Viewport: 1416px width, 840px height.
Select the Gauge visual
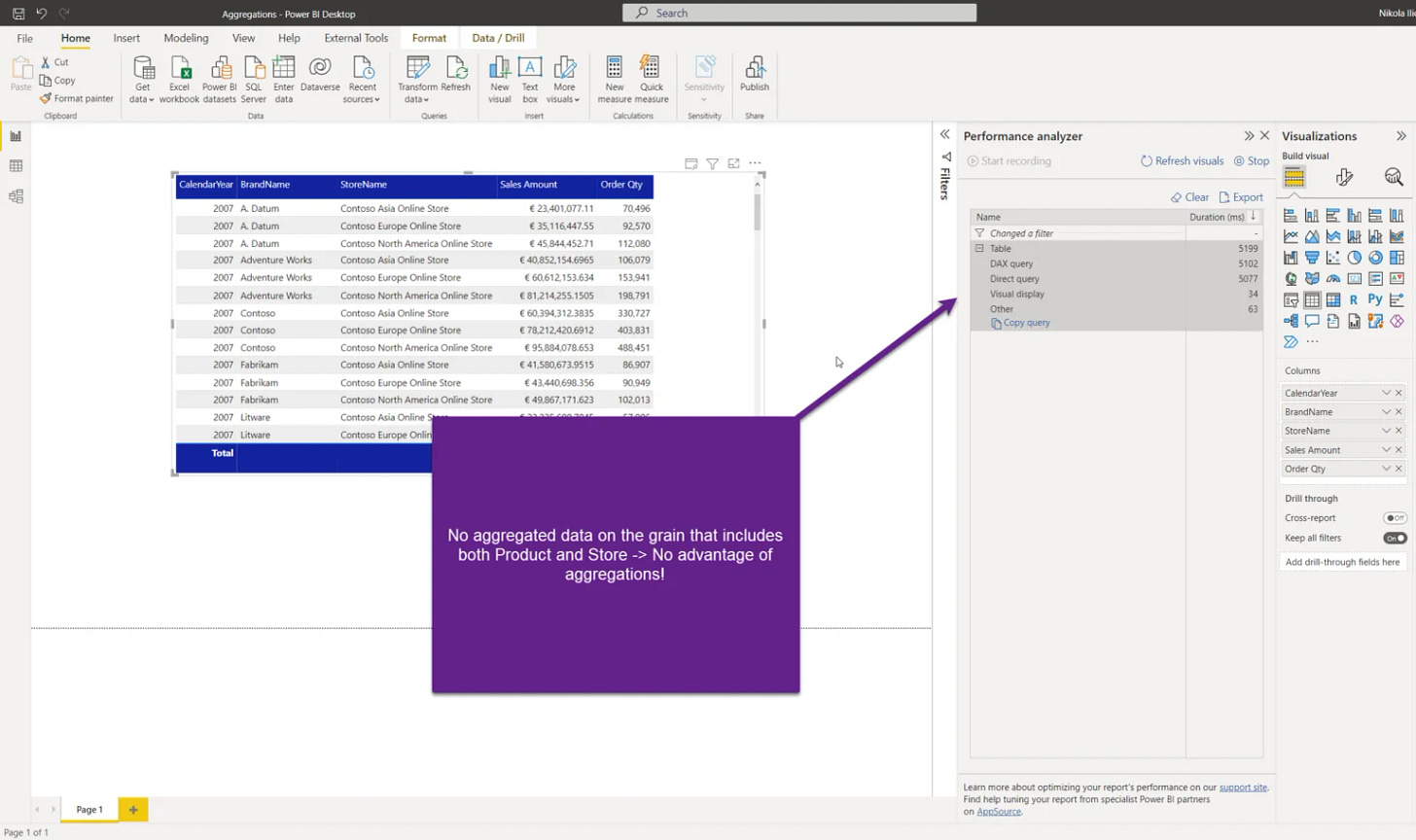[x=1333, y=279]
